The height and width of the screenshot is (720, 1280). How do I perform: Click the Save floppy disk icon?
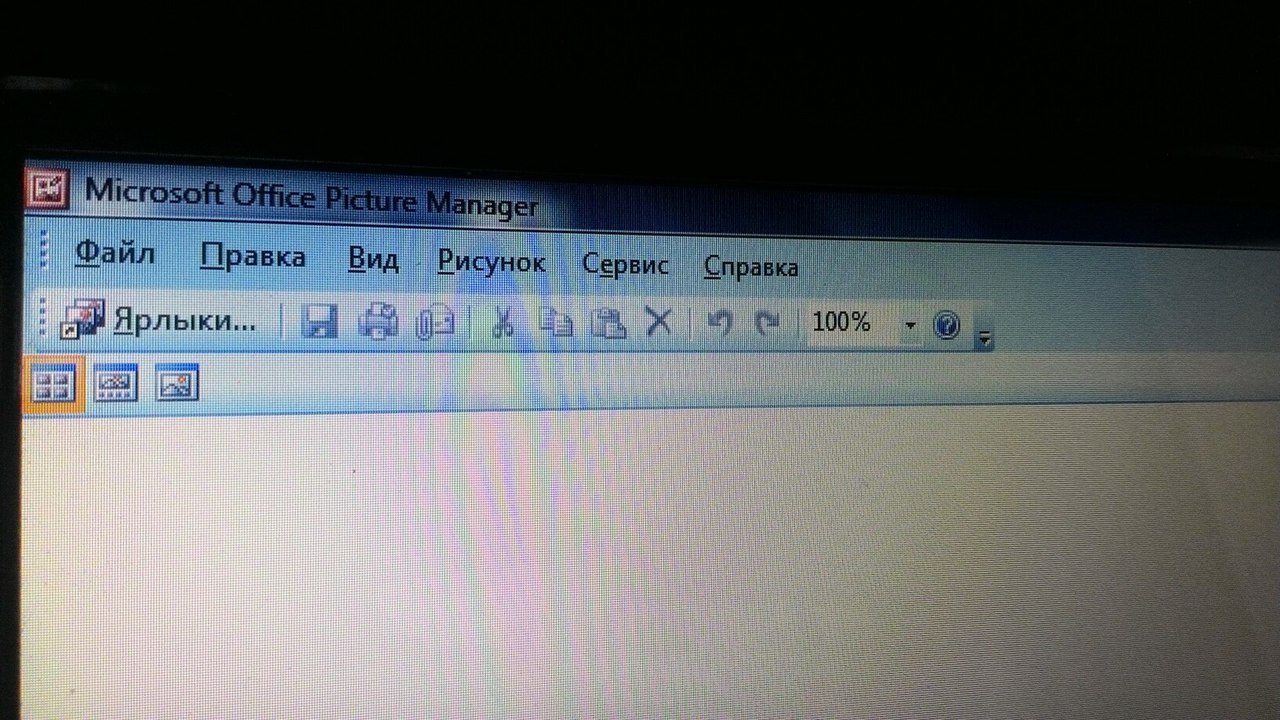coord(319,322)
